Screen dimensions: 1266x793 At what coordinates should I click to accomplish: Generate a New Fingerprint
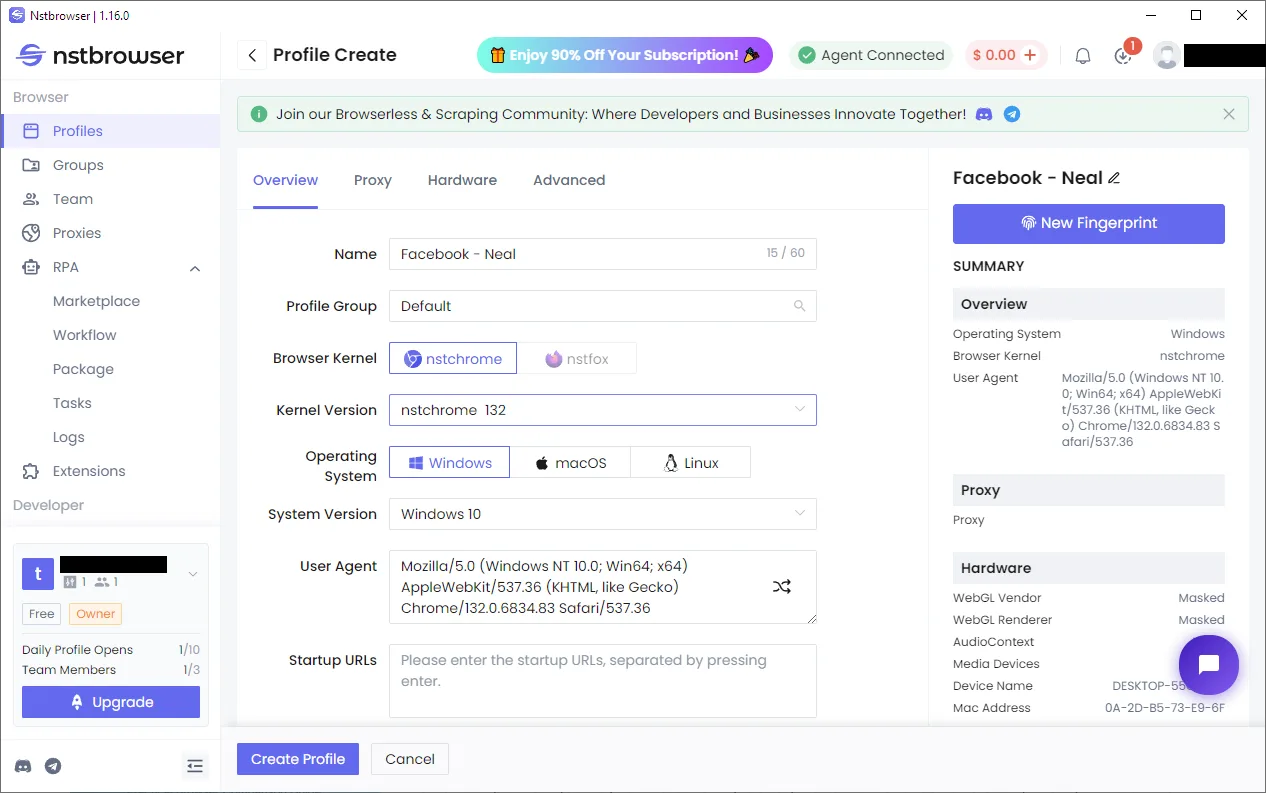coord(1089,223)
